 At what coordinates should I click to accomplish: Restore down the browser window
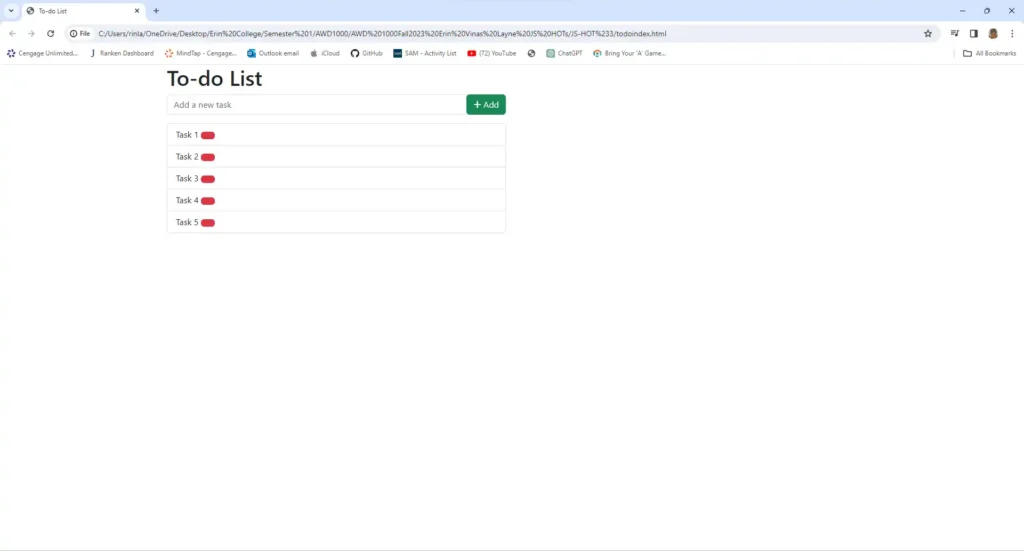coord(987,10)
